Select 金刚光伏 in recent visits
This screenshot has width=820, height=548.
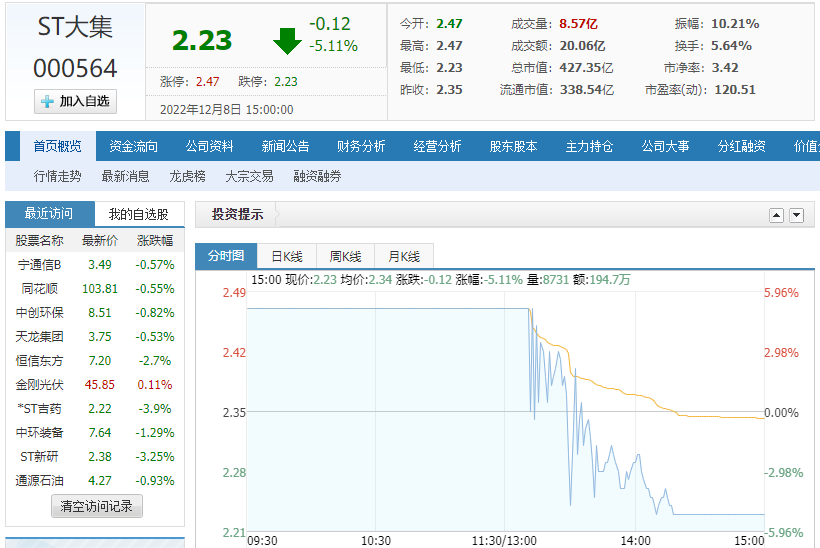pos(40,385)
